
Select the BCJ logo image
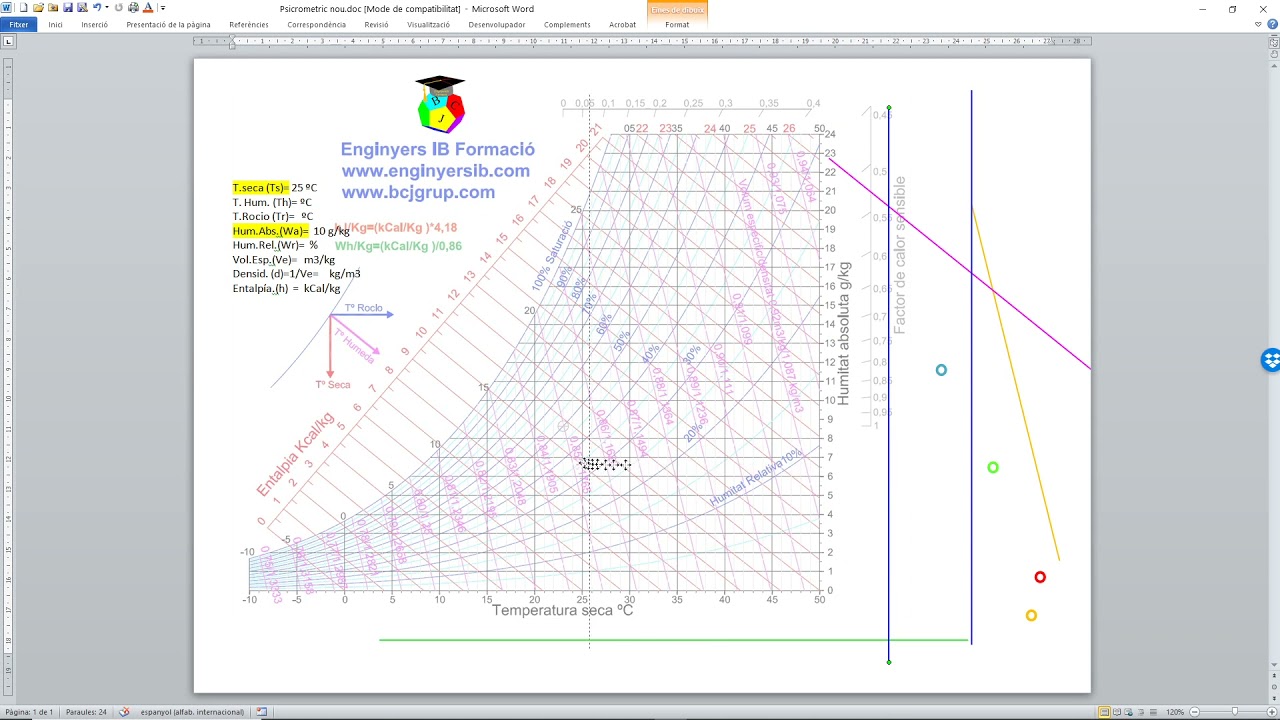(440, 103)
